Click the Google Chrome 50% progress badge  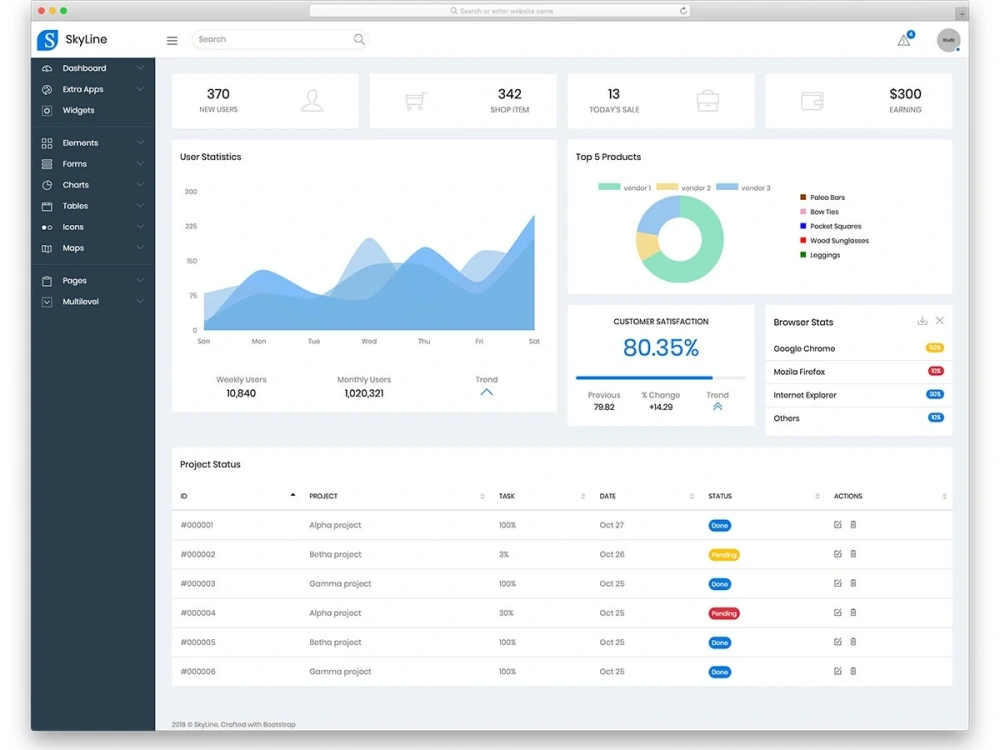pos(935,348)
